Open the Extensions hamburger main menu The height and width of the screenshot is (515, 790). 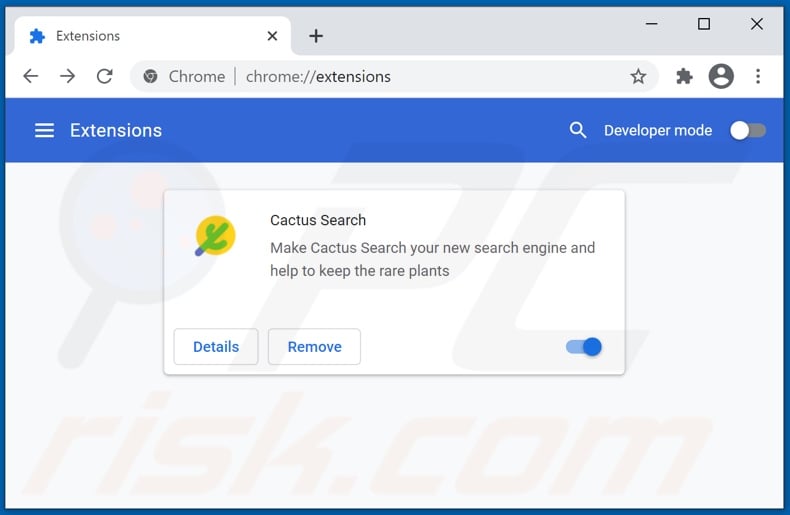coord(44,131)
